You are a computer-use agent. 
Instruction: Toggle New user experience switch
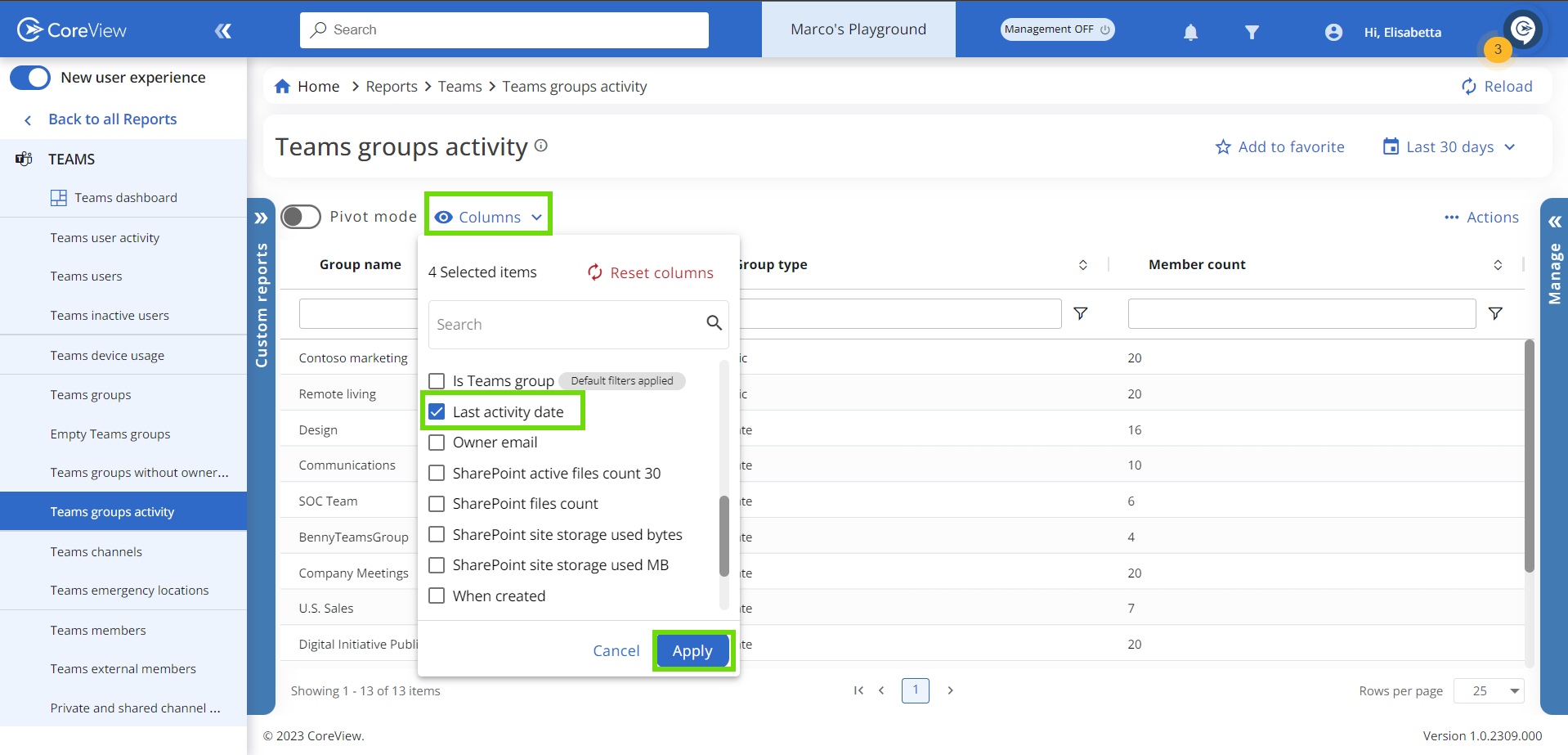click(x=30, y=78)
